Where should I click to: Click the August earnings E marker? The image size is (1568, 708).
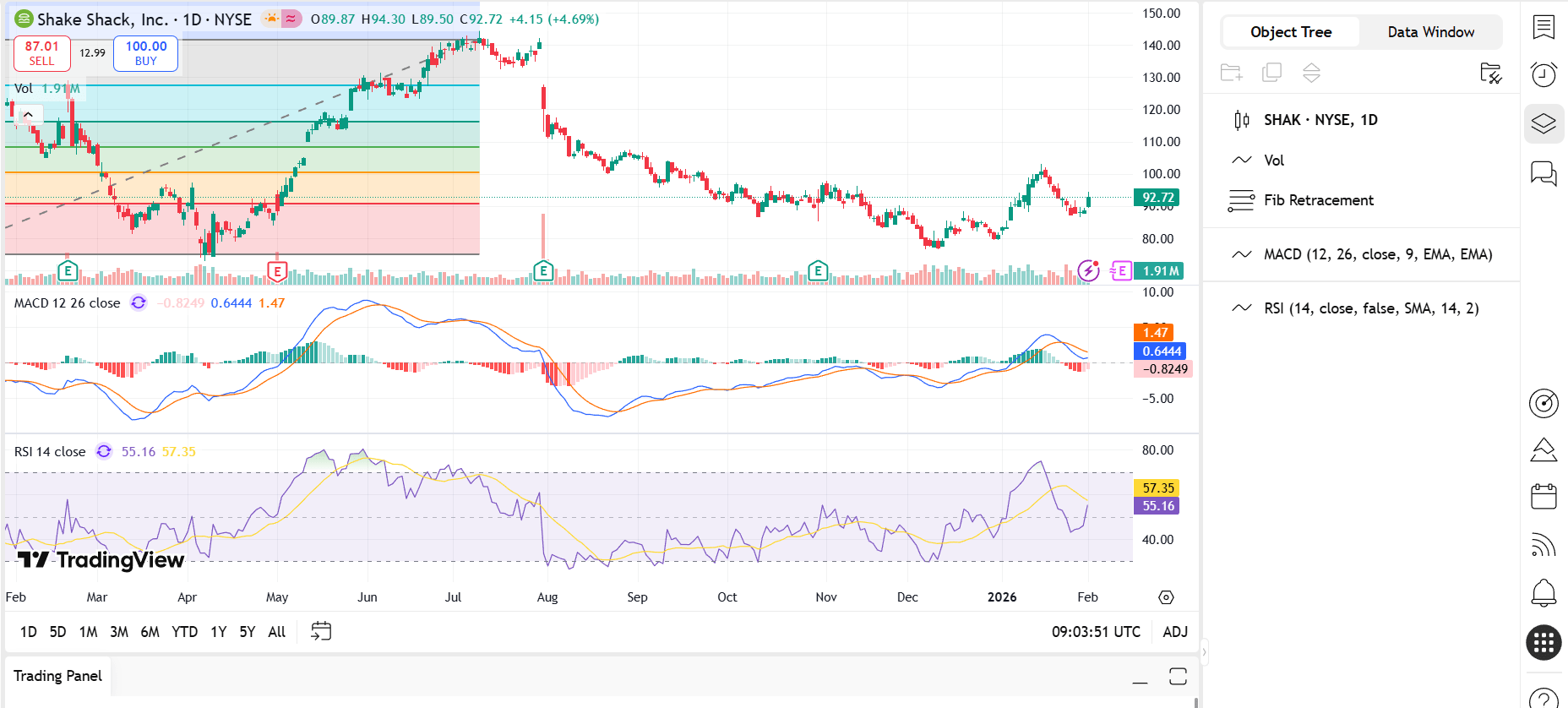tap(543, 271)
